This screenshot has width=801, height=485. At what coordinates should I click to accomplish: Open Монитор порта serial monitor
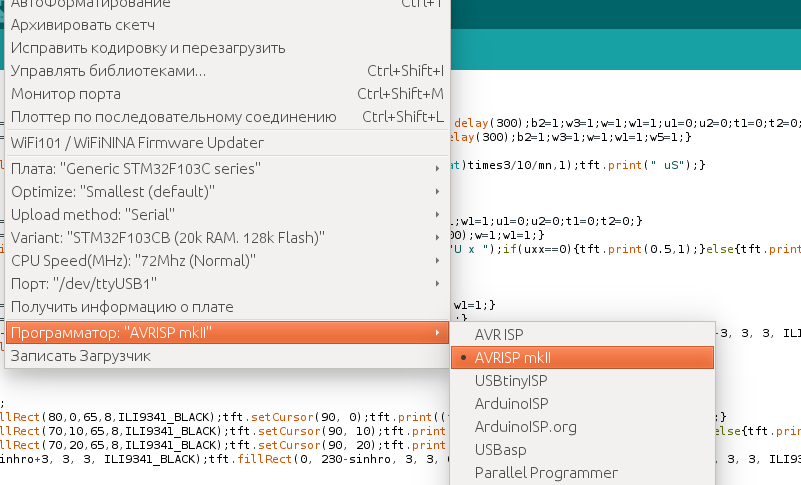pyautogui.click(x=66, y=94)
